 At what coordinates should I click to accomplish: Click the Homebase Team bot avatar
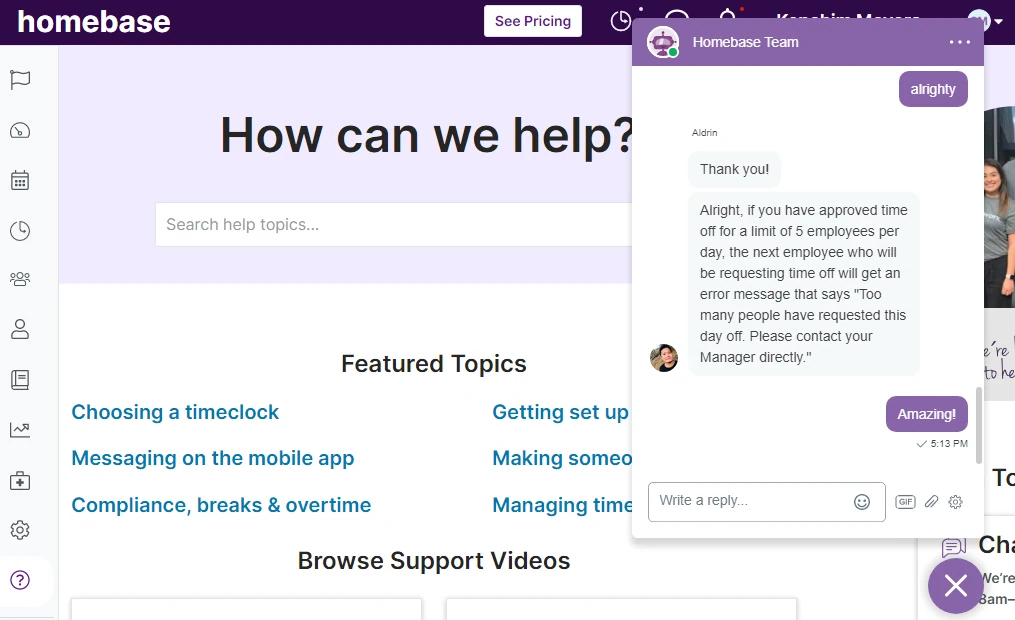pyautogui.click(x=662, y=43)
